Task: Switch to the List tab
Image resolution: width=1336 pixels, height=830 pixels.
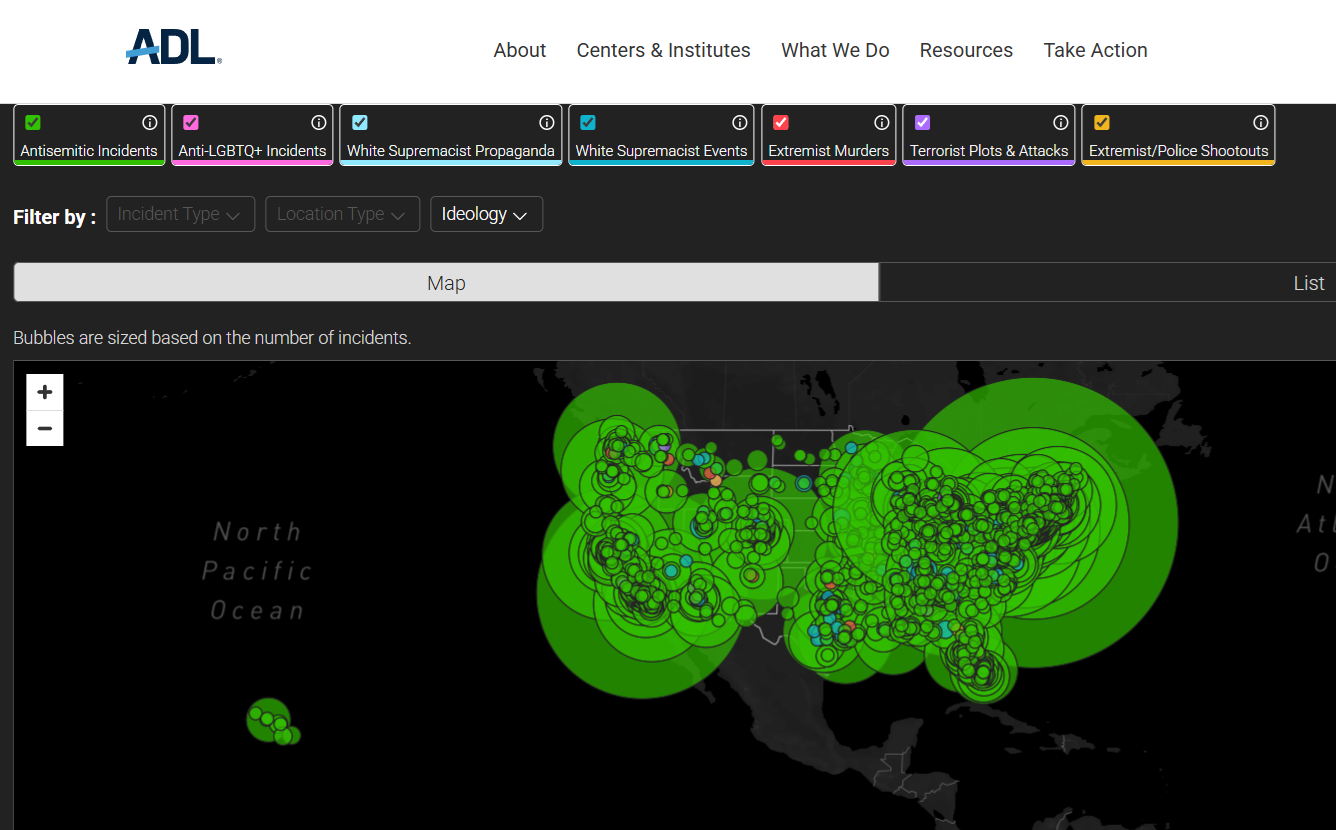Action: (1108, 283)
